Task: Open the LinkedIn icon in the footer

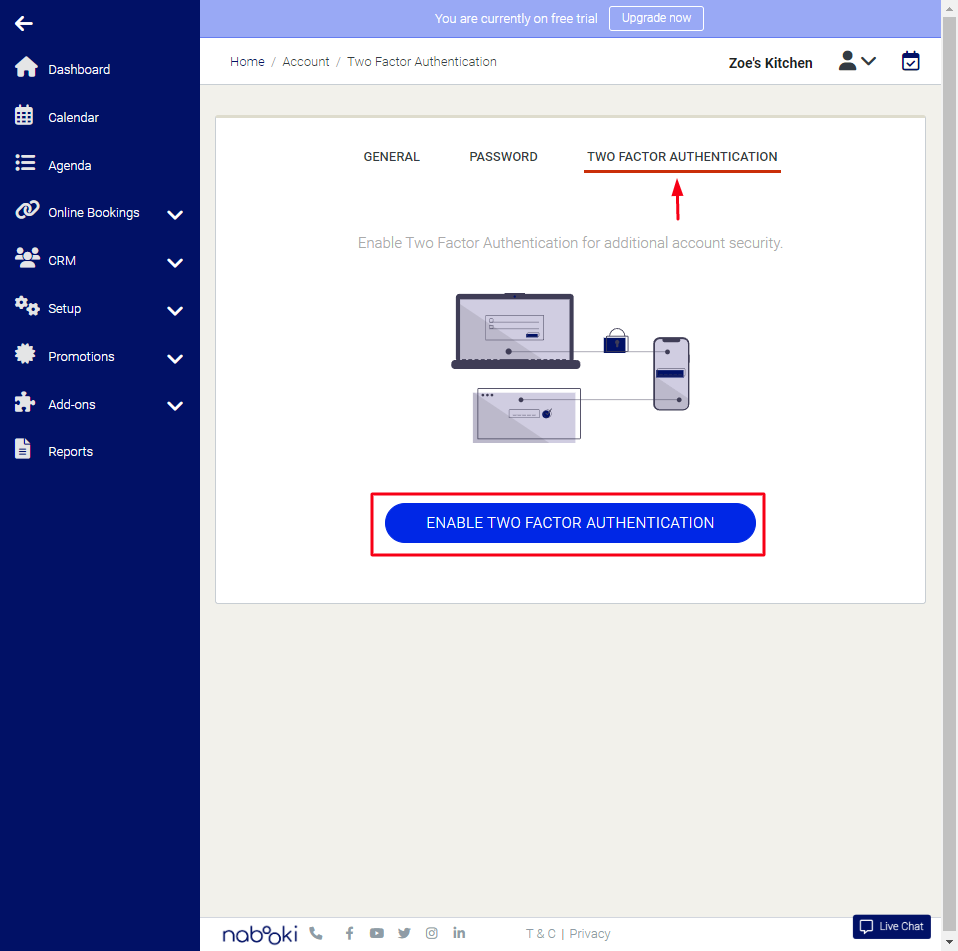Action: coord(459,933)
